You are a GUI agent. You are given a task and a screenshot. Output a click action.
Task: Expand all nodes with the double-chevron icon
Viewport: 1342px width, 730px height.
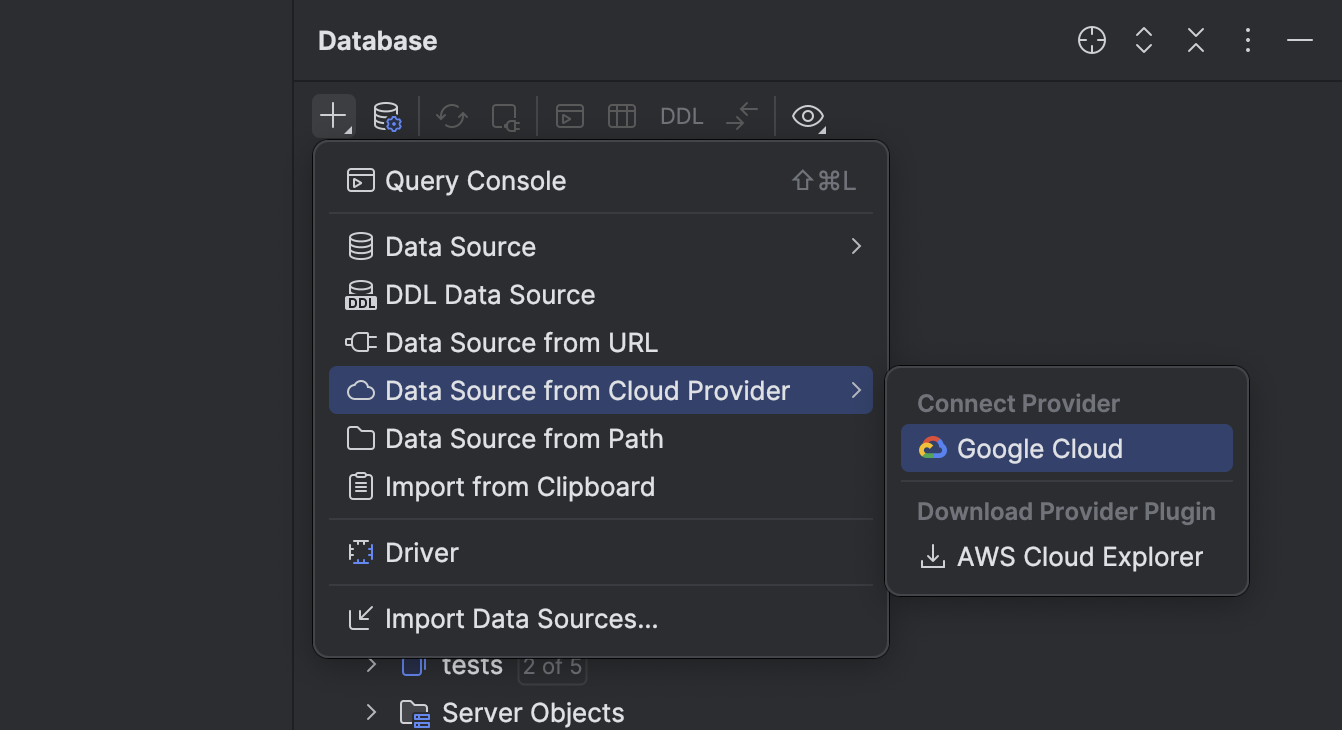[x=1143, y=40]
